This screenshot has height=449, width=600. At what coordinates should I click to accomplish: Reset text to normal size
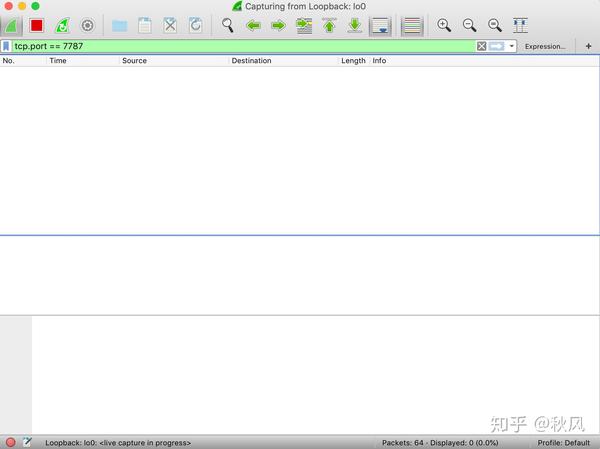tap(495, 26)
